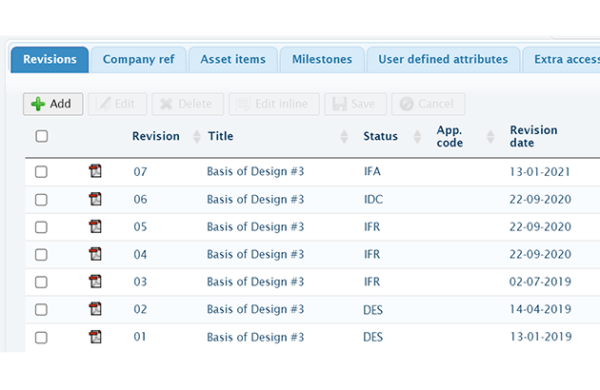Click the Delete button in toolbar
The image size is (600, 390).
click(188, 104)
